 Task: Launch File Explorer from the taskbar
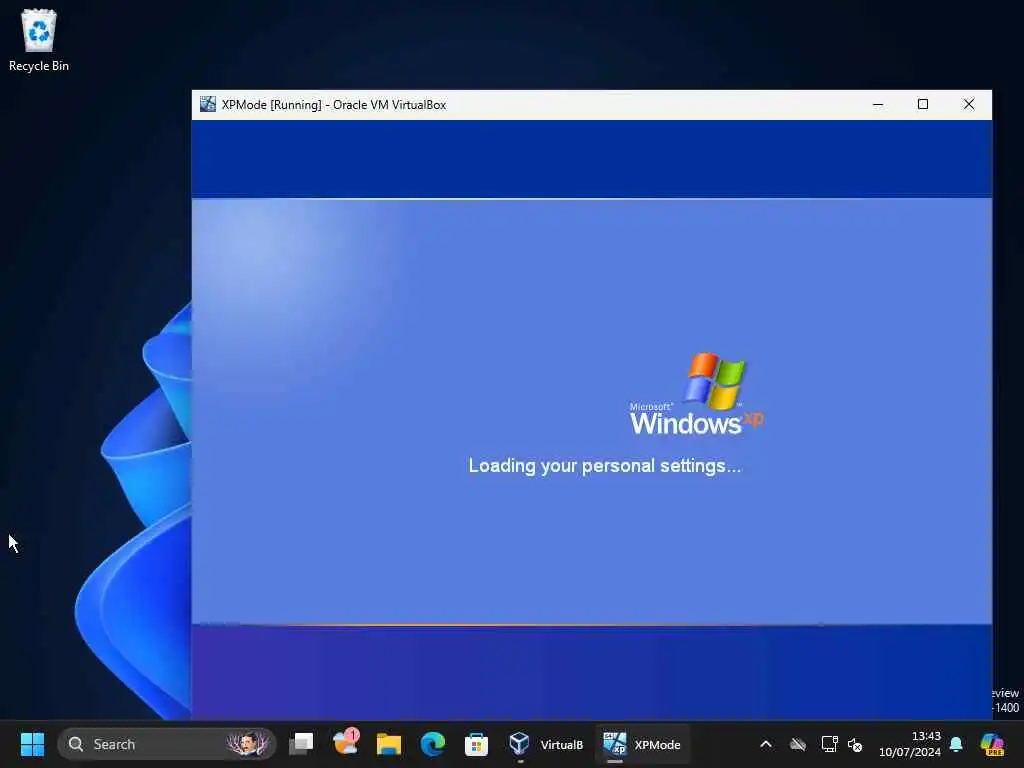389,744
